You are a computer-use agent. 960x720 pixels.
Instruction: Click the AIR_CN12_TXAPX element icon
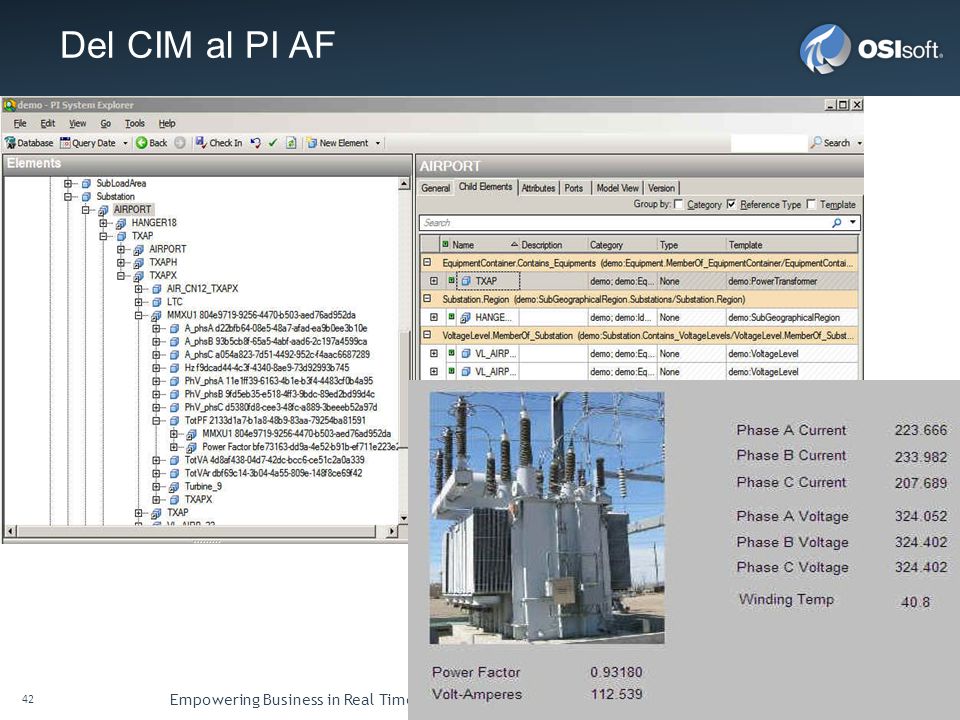pos(157,289)
